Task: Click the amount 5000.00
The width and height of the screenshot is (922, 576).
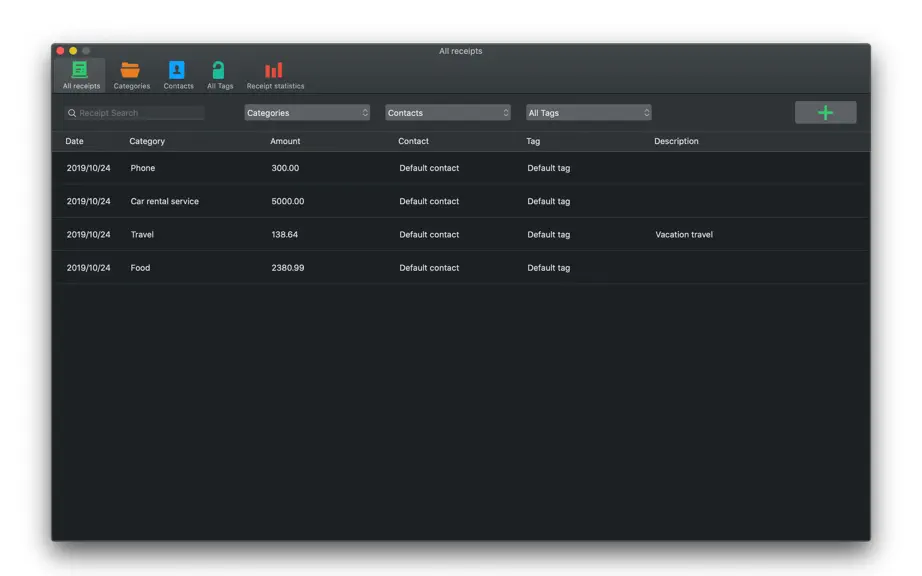Action: [x=288, y=201]
